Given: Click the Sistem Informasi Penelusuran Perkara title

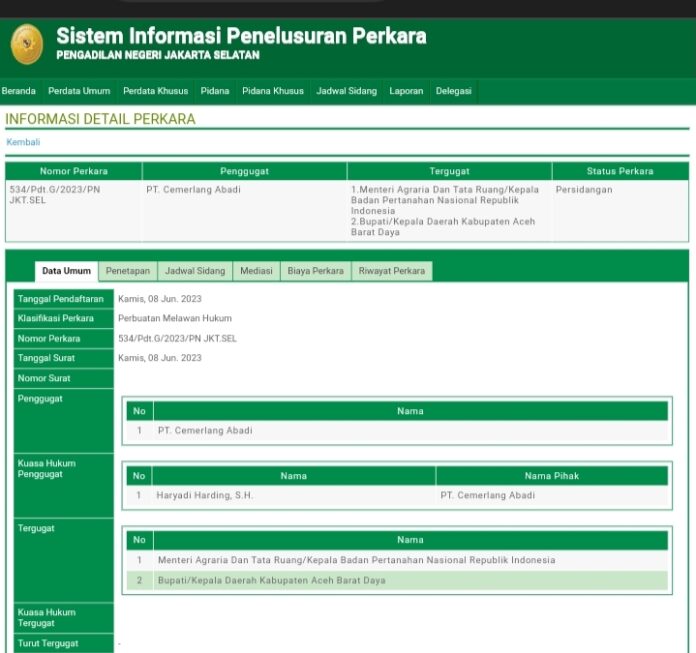Looking at the screenshot, I should (241, 37).
